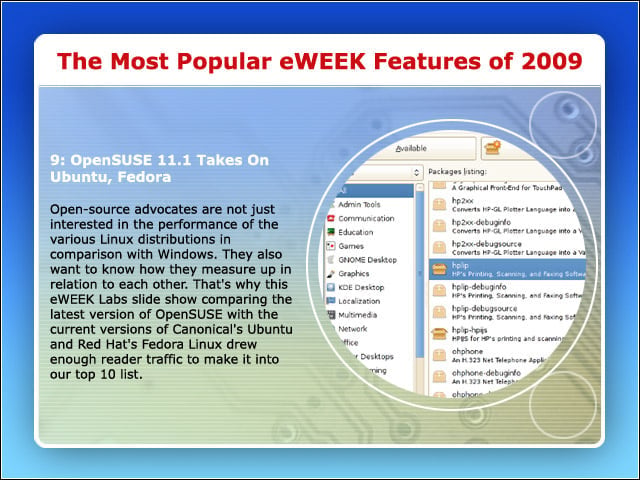Select the Games category icon
The height and width of the screenshot is (480, 640).
[x=331, y=246]
